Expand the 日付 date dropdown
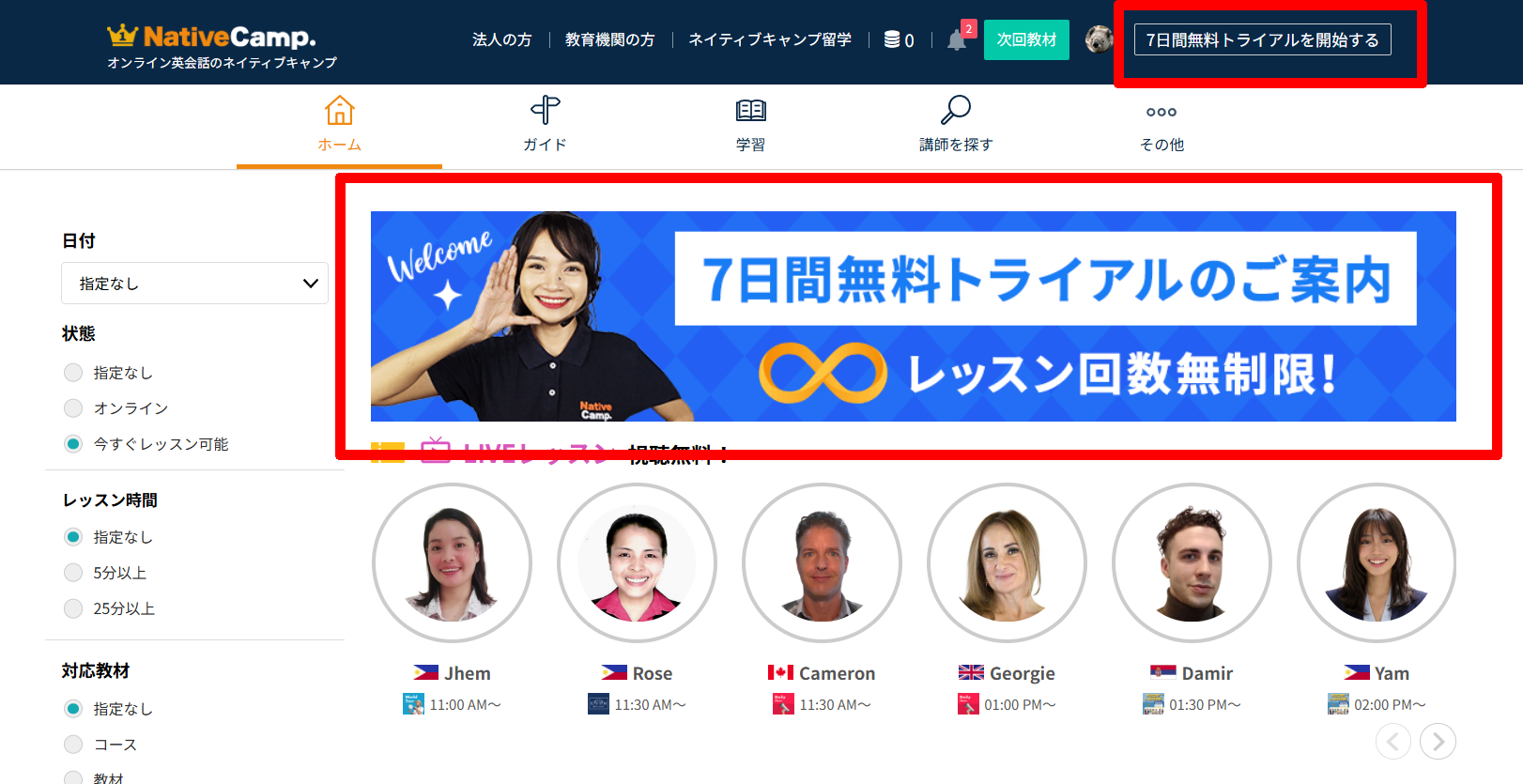The height and width of the screenshot is (784, 1523). pos(194,284)
